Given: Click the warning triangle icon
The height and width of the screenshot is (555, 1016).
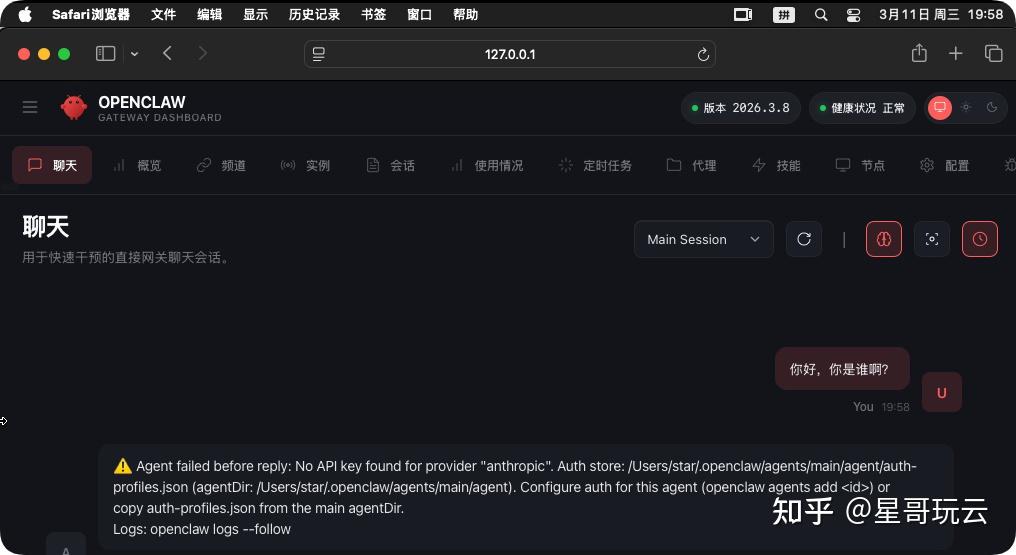Looking at the screenshot, I should point(122,466).
